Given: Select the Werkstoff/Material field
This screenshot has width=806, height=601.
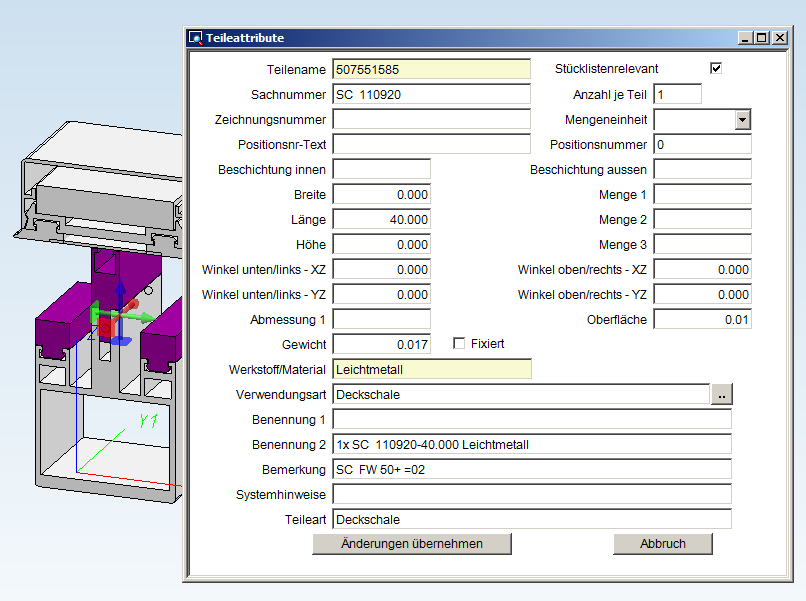Looking at the screenshot, I should coord(431,370).
